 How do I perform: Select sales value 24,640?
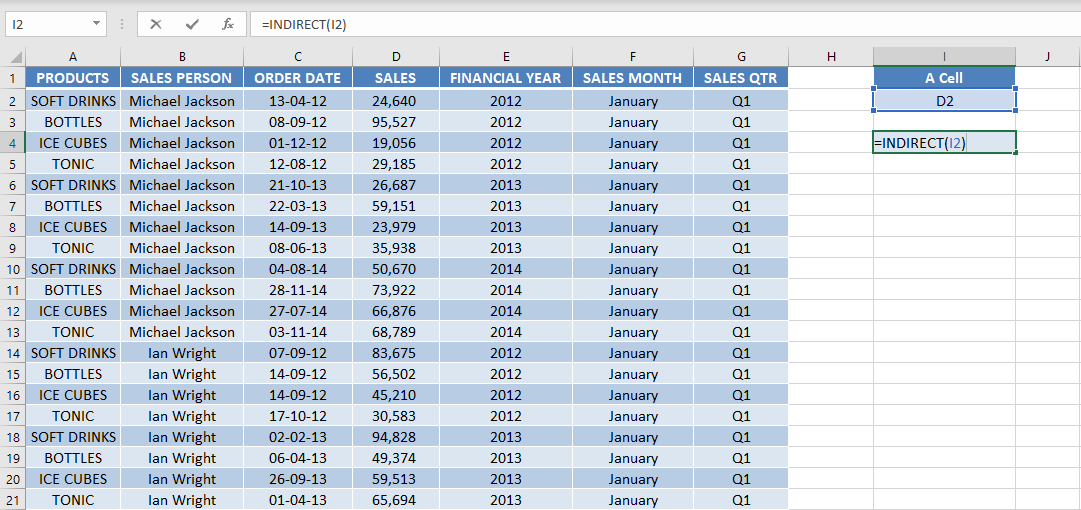(396, 101)
